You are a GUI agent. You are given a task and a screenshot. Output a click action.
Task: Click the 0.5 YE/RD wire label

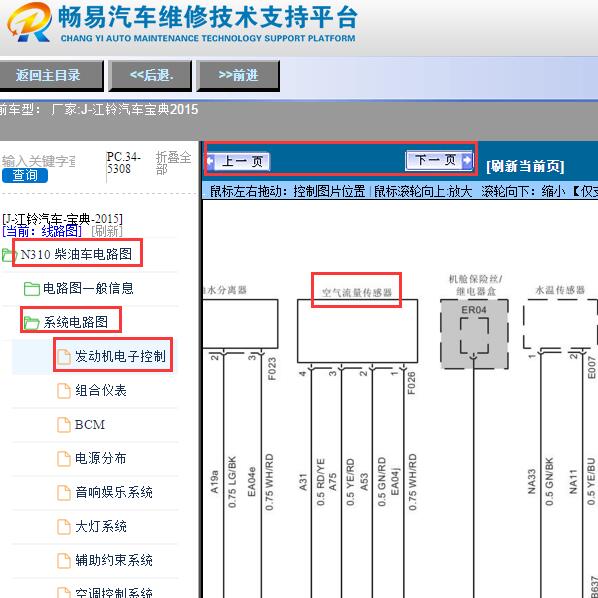(350, 482)
